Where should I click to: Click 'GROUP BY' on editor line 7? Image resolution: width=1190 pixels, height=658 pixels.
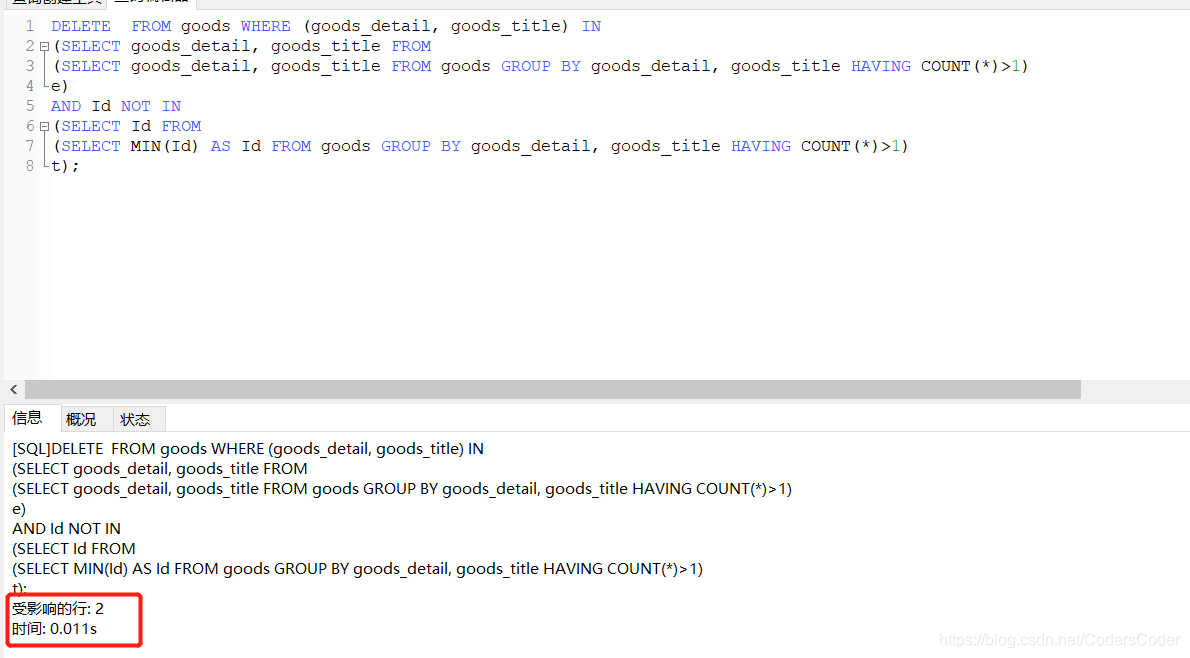(x=420, y=146)
